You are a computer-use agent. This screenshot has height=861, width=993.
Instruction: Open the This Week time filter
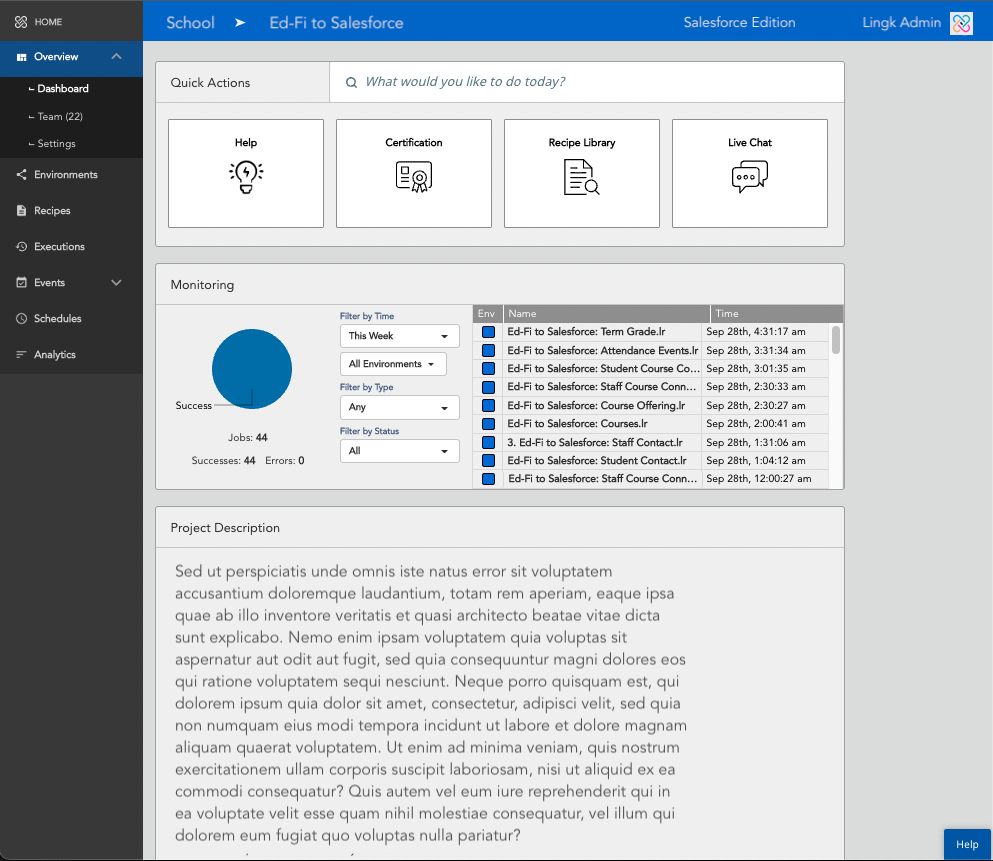coord(399,336)
